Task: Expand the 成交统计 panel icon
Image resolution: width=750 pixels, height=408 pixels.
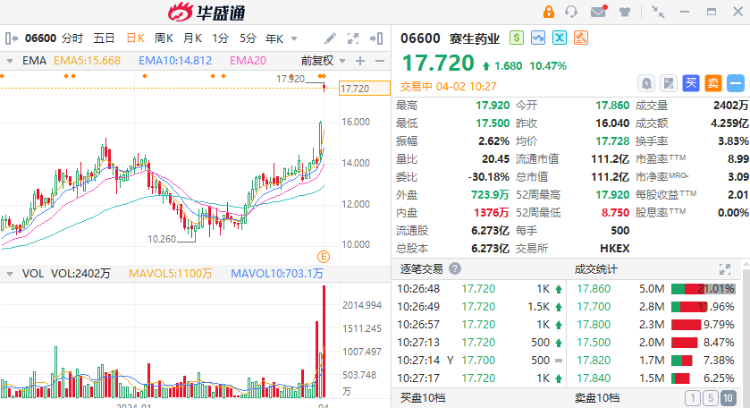Action: pyautogui.click(x=725, y=269)
